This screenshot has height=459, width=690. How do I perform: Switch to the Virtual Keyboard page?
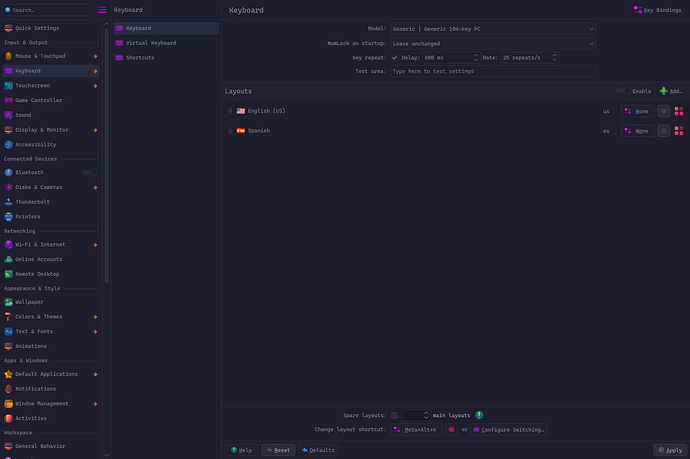(150, 43)
